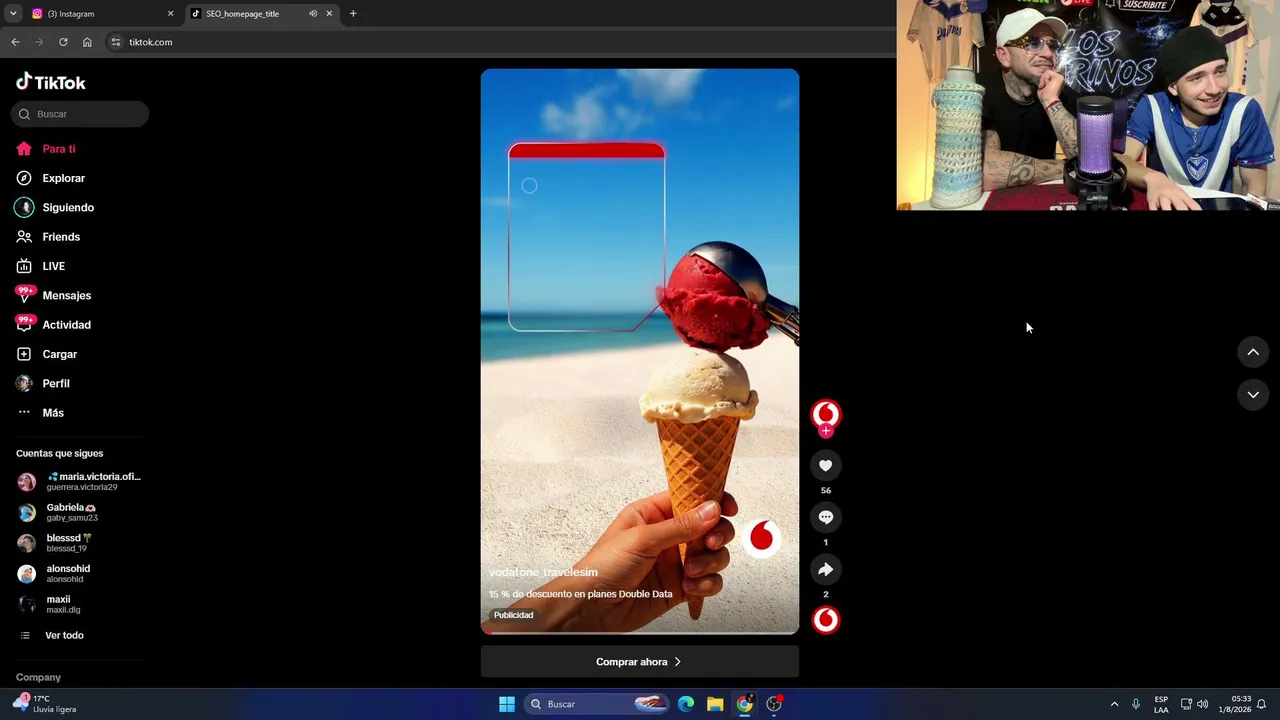Go to the previous video with up arrow
Image resolution: width=1280 pixels, height=720 pixels.
tap(1253, 352)
